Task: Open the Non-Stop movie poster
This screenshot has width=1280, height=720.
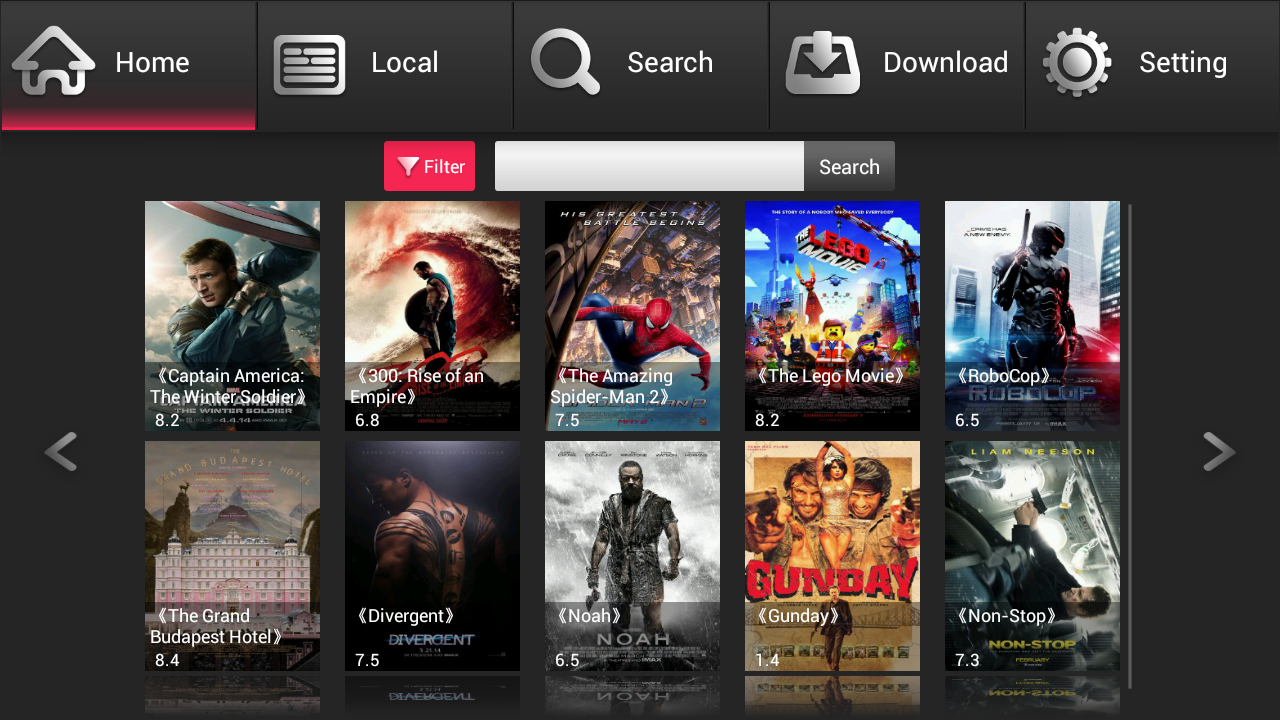Action: point(1032,556)
